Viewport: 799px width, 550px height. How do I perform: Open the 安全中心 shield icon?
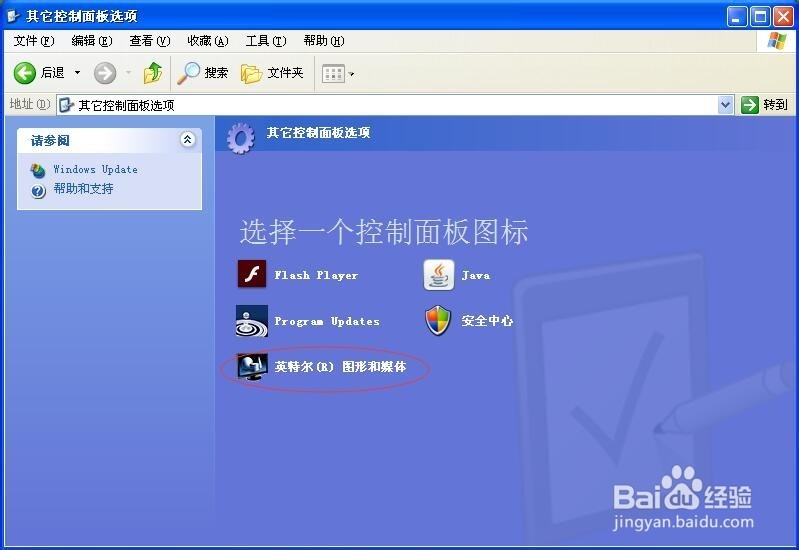(438, 321)
